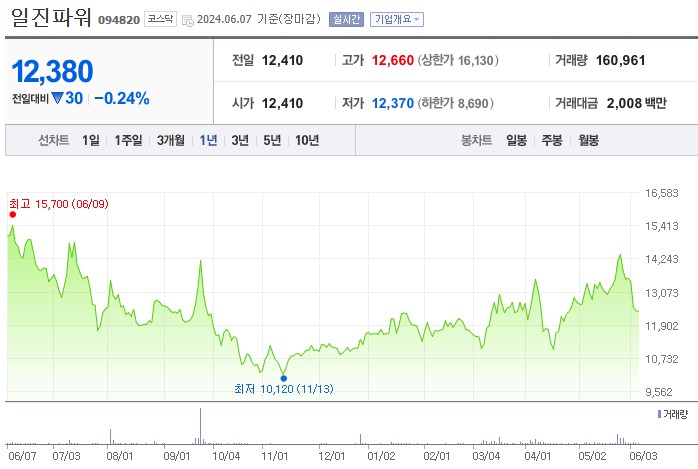This screenshot has width=698, height=469.
Task: Click the 13,073 y-axis label
Action: (x=662, y=293)
